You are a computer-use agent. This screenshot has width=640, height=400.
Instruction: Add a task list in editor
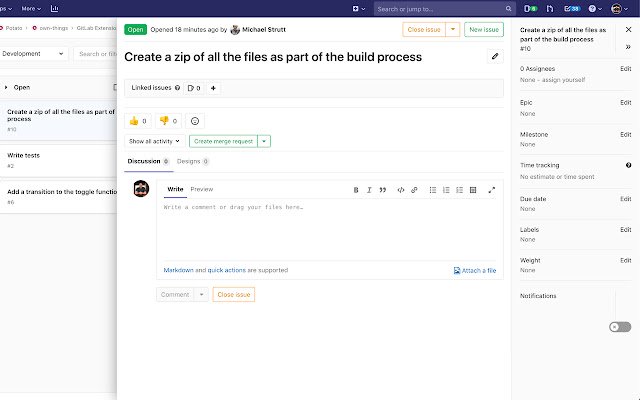460,190
